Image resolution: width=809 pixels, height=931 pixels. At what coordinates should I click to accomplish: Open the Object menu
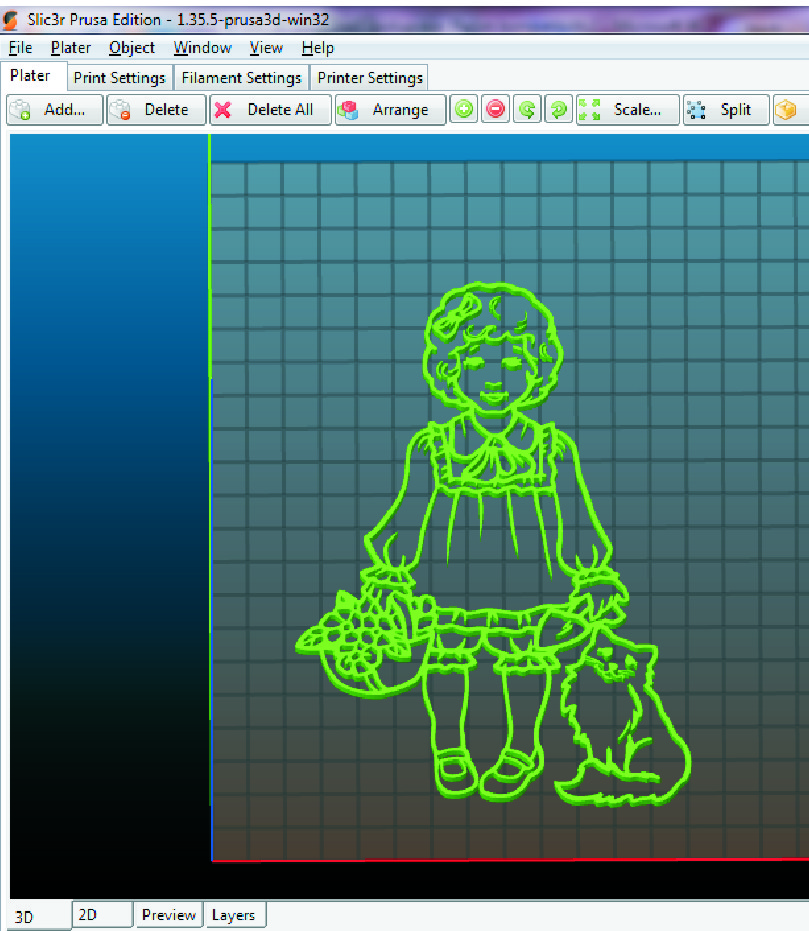point(132,48)
